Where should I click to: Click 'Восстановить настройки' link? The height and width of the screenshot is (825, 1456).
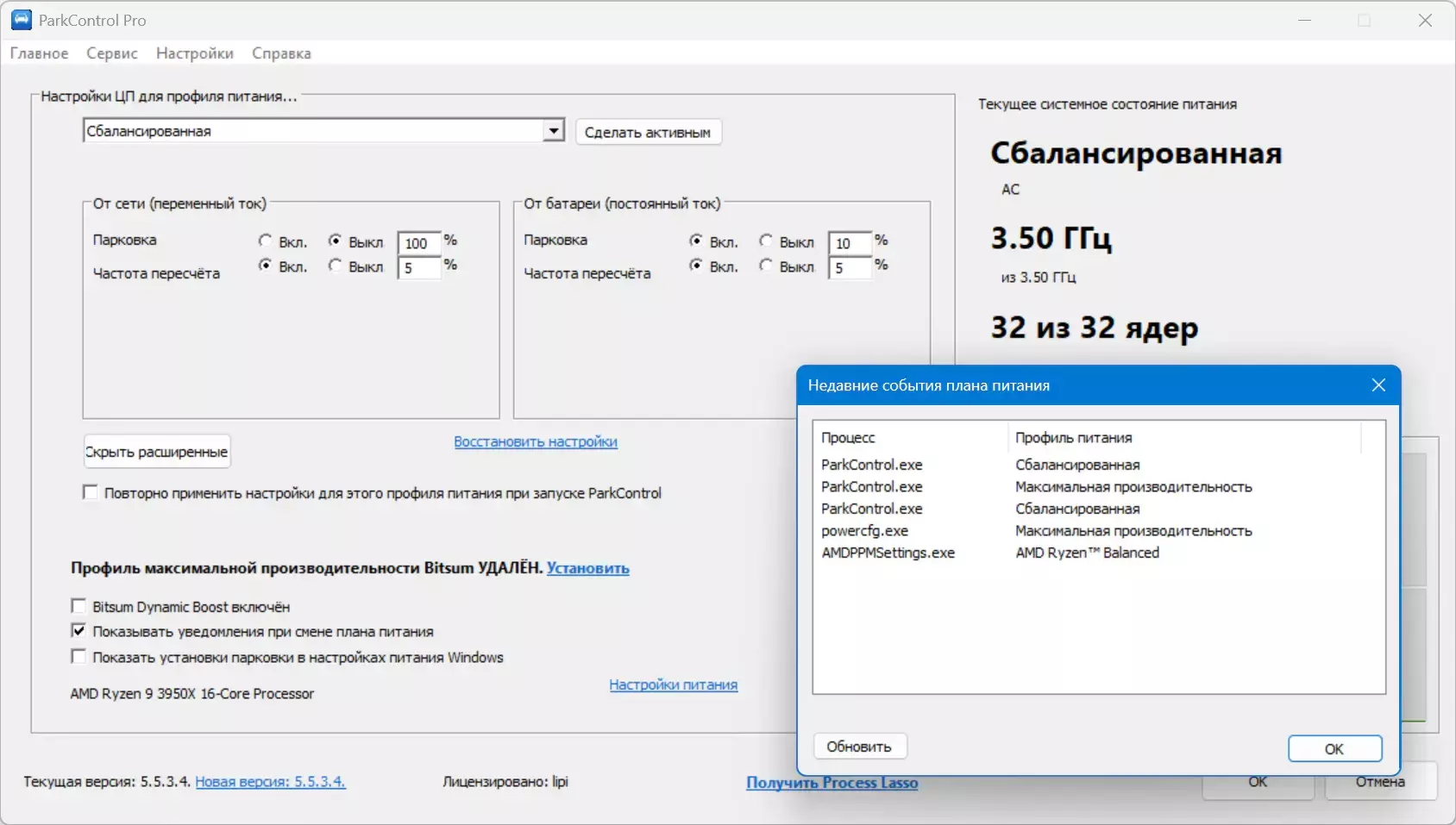(x=536, y=441)
